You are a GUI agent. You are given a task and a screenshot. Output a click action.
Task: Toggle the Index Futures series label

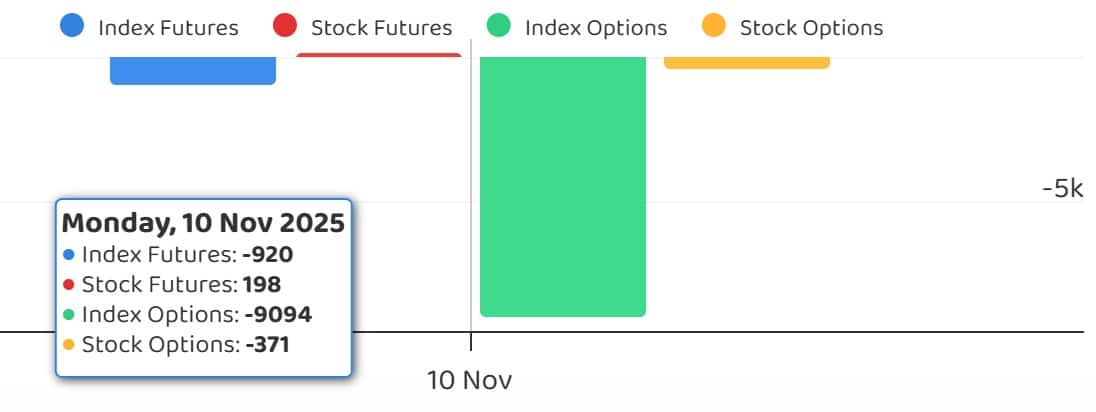[168, 28]
